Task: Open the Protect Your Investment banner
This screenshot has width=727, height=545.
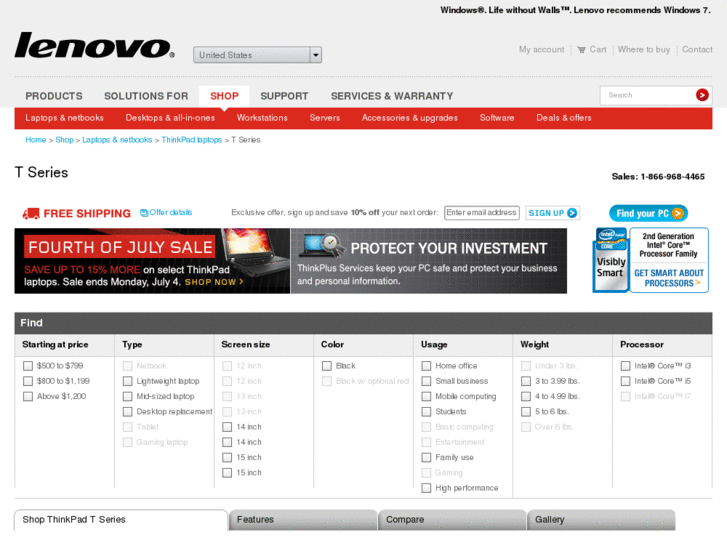Action: click(x=428, y=261)
